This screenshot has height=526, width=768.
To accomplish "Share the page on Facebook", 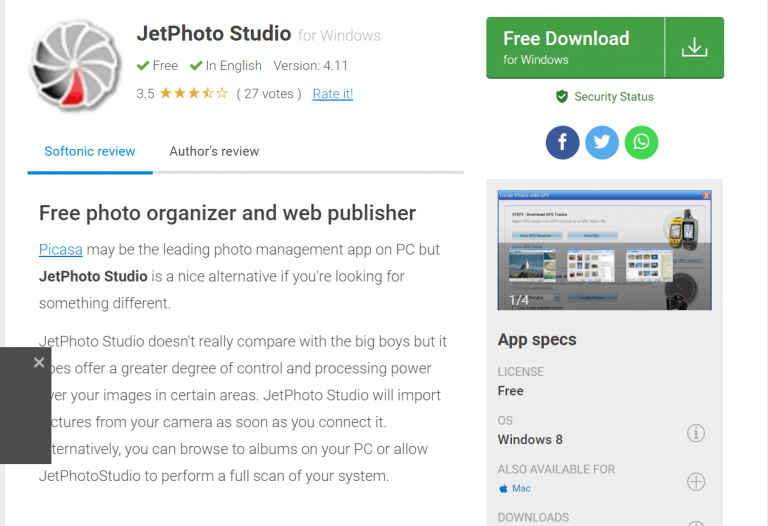I will (562, 142).
